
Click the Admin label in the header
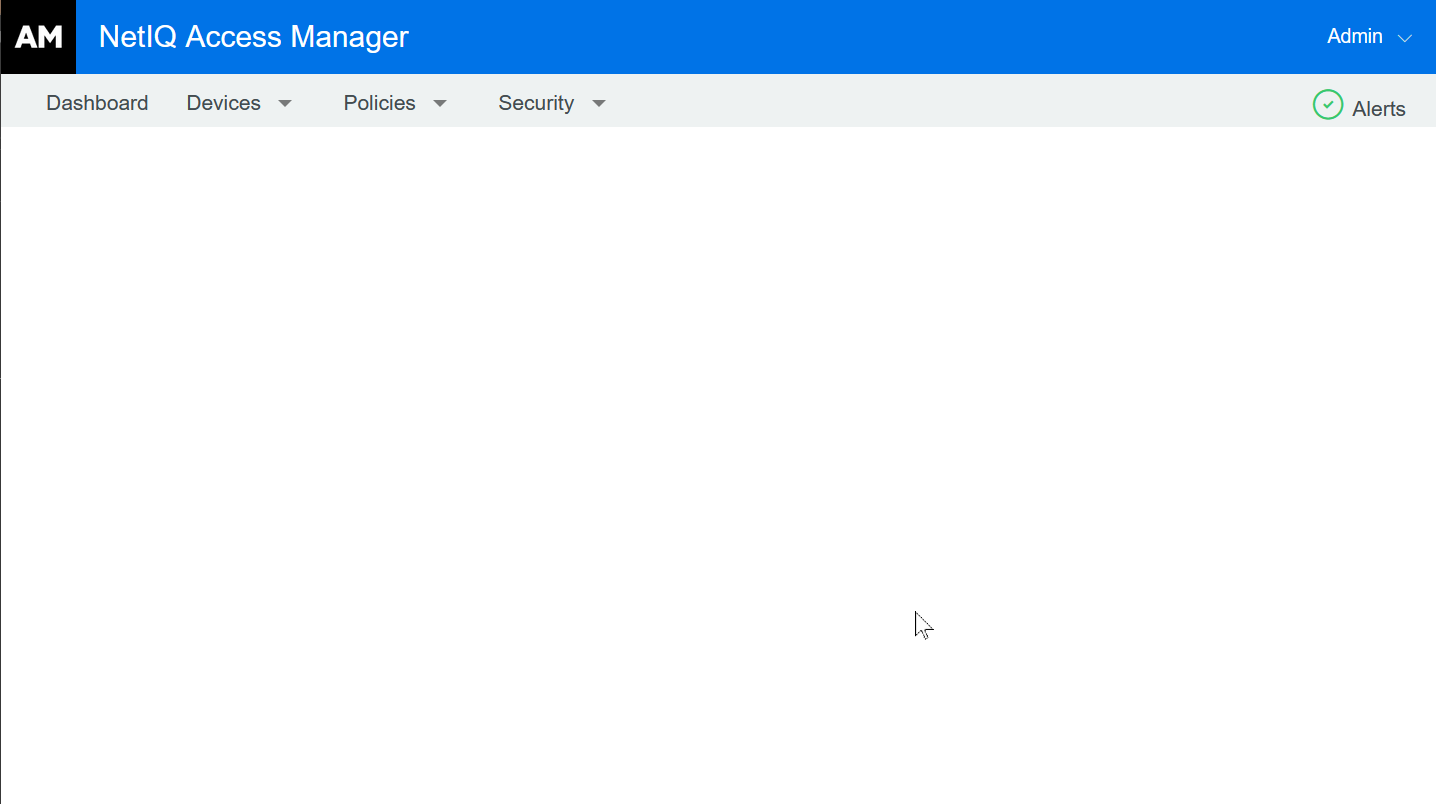click(1355, 36)
